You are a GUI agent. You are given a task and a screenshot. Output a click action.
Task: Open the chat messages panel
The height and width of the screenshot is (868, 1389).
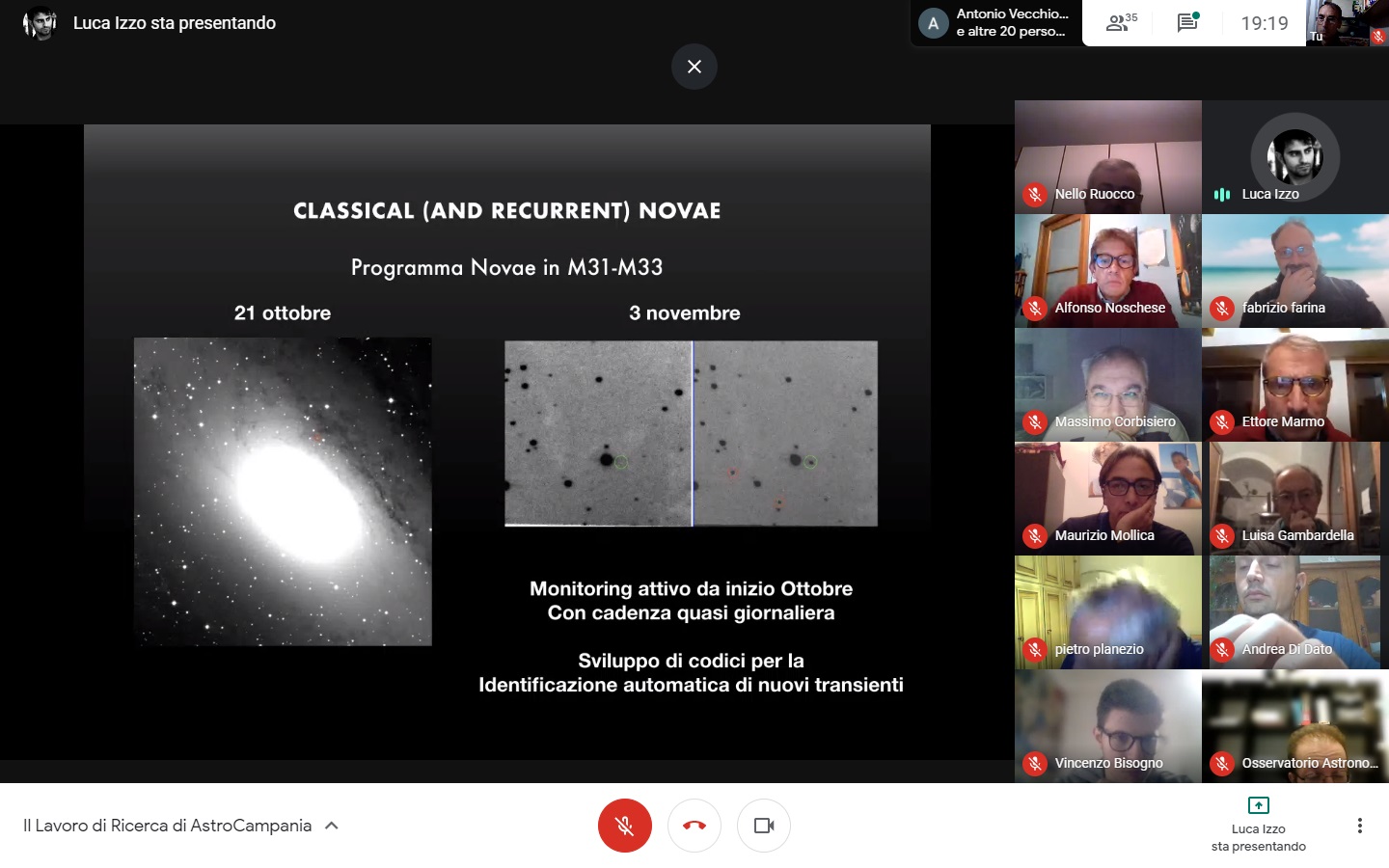pos(1188,23)
